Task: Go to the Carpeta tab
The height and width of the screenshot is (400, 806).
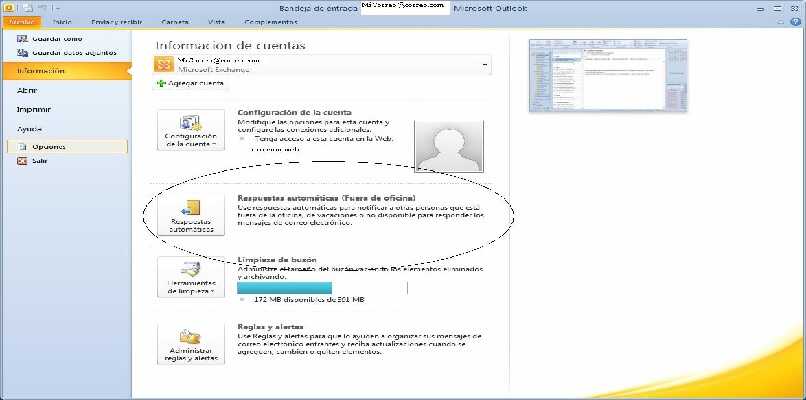Action: (x=175, y=22)
